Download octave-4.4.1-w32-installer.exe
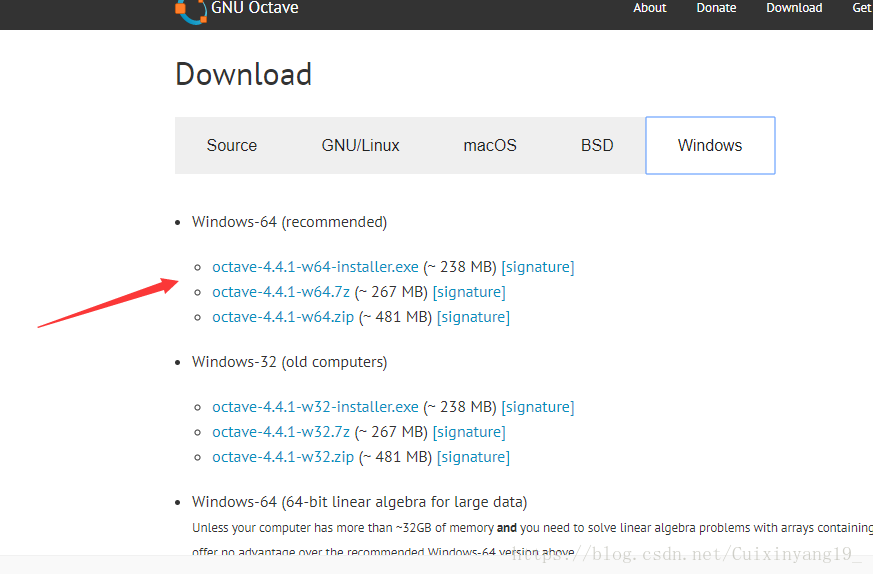The height and width of the screenshot is (574, 873). (315, 406)
